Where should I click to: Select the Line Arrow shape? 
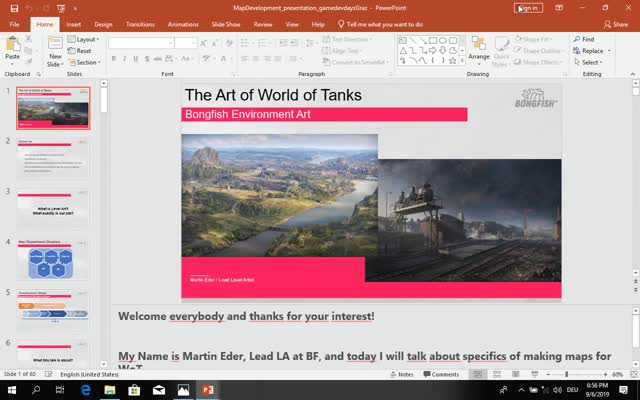tap(423, 40)
